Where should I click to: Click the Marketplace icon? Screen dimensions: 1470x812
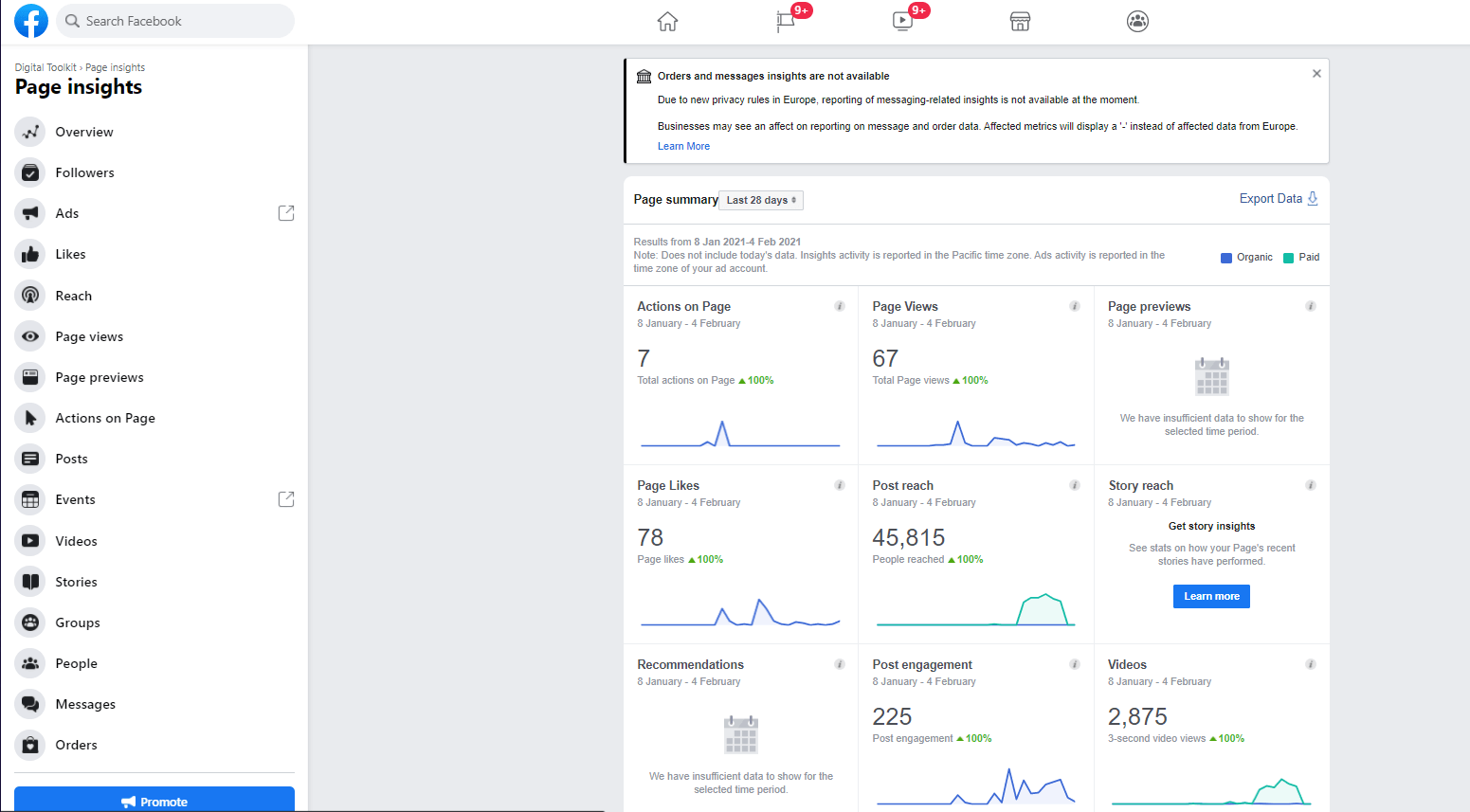(1020, 21)
